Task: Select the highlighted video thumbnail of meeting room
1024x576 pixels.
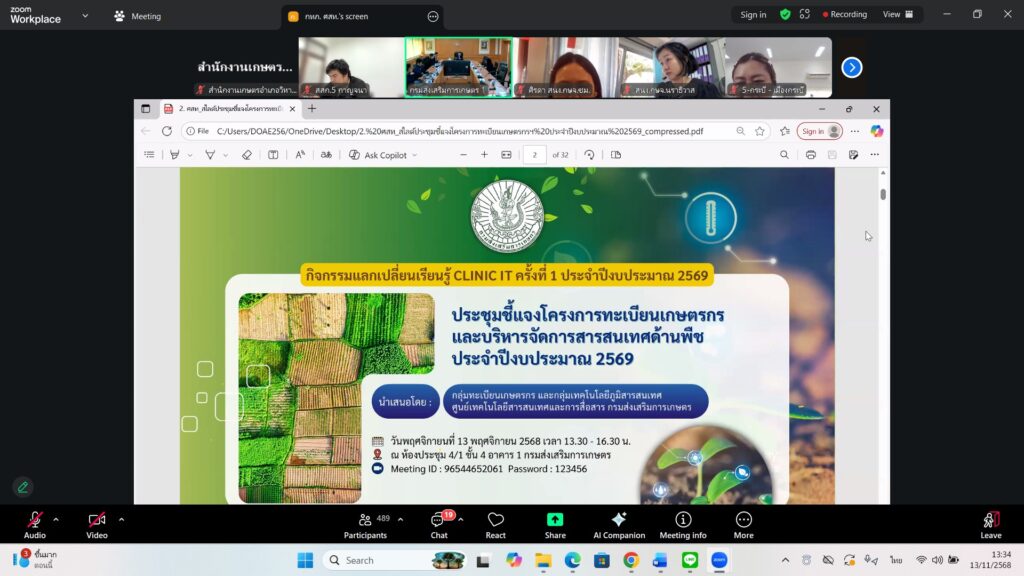Action: pos(458,67)
